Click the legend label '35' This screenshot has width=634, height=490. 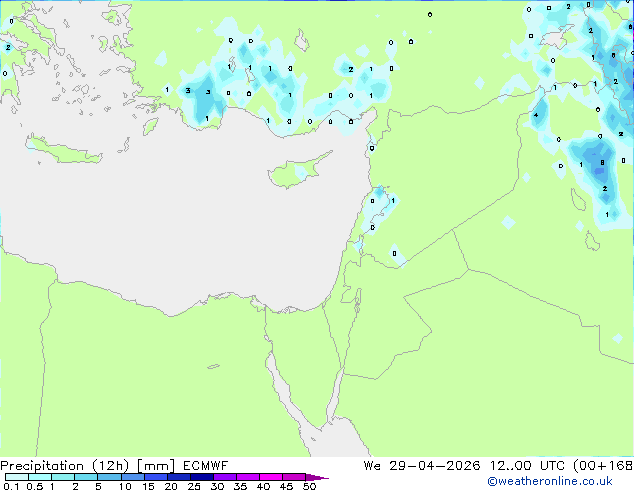pyautogui.click(x=240, y=486)
